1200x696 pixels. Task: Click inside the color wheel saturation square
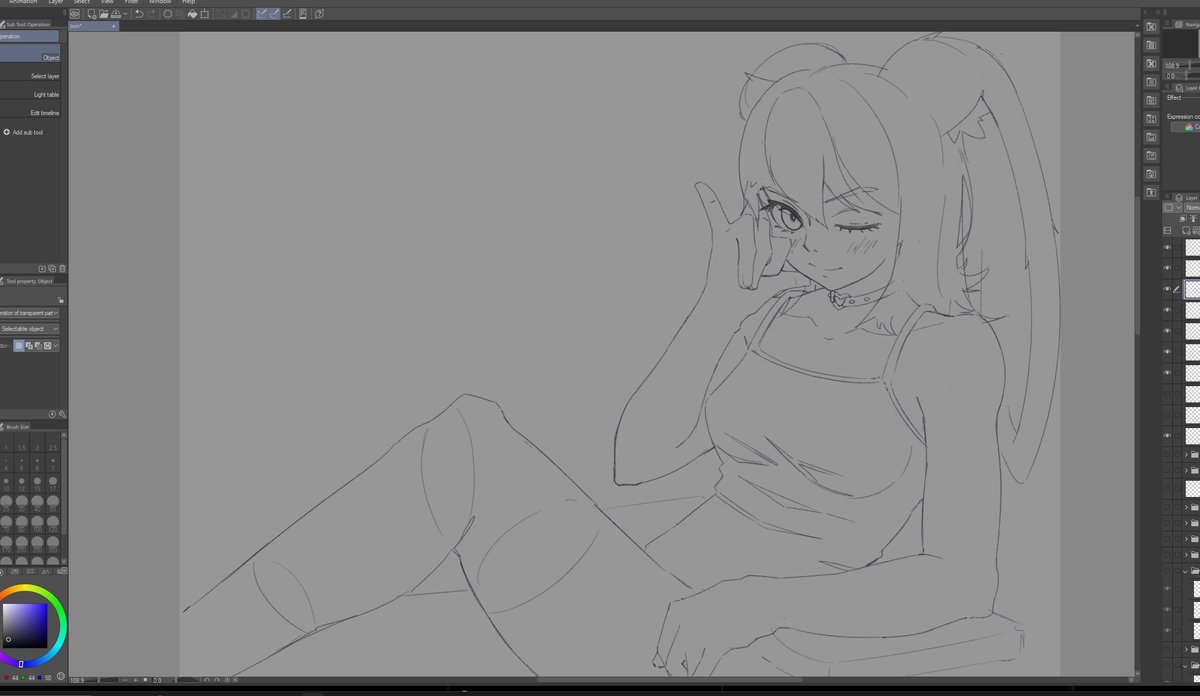tap(24, 625)
